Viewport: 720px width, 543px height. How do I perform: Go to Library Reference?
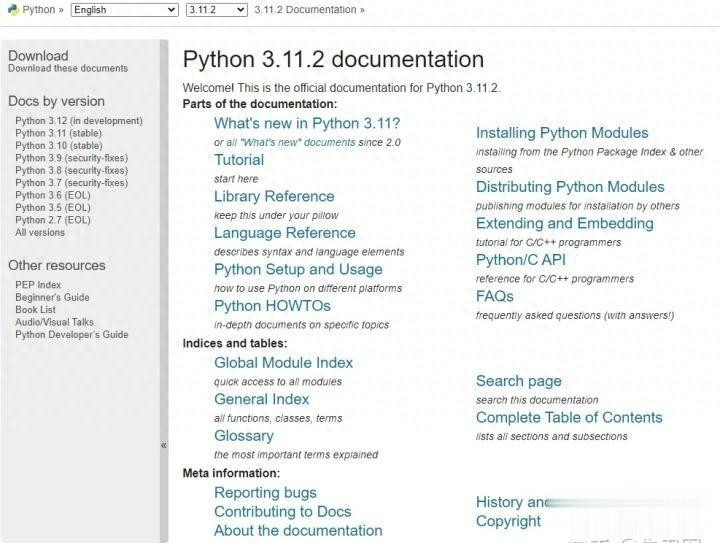click(x=274, y=196)
